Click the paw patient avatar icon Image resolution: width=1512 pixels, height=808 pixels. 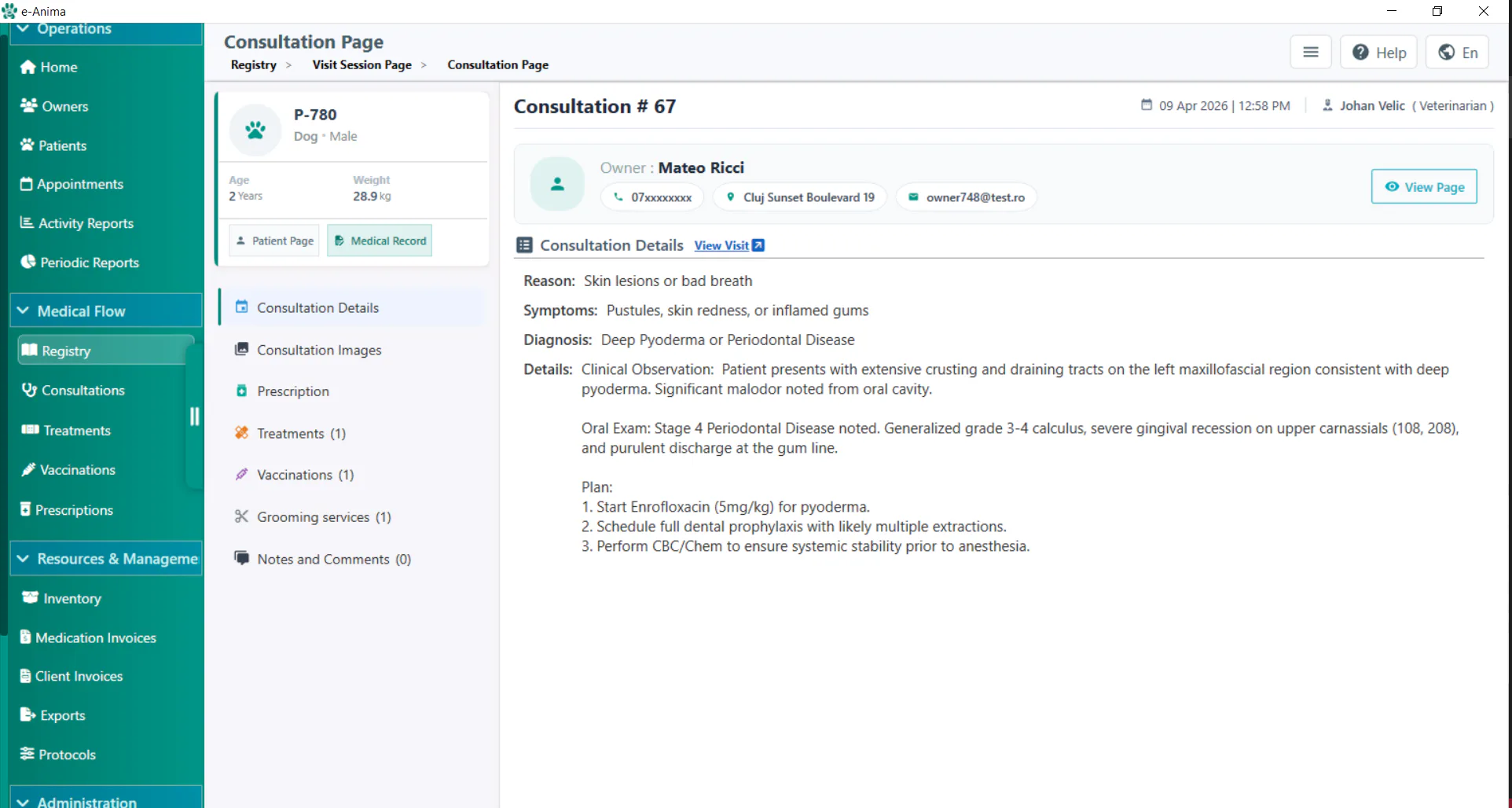255,130
